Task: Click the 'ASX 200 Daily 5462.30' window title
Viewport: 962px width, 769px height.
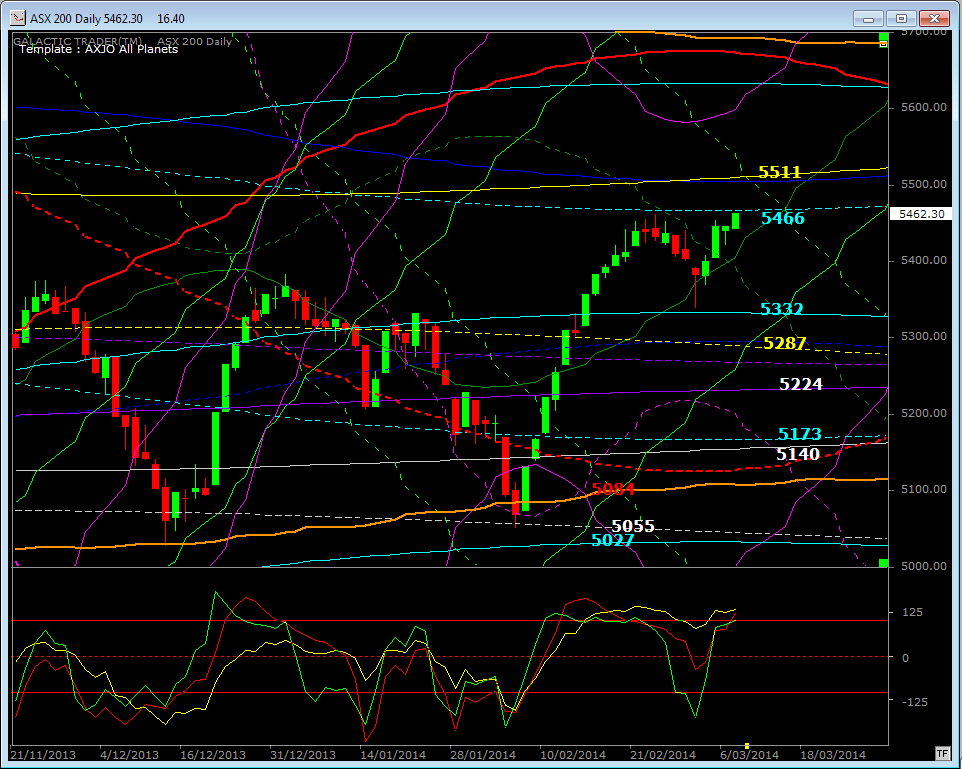Action: click(x=87, y=19)
